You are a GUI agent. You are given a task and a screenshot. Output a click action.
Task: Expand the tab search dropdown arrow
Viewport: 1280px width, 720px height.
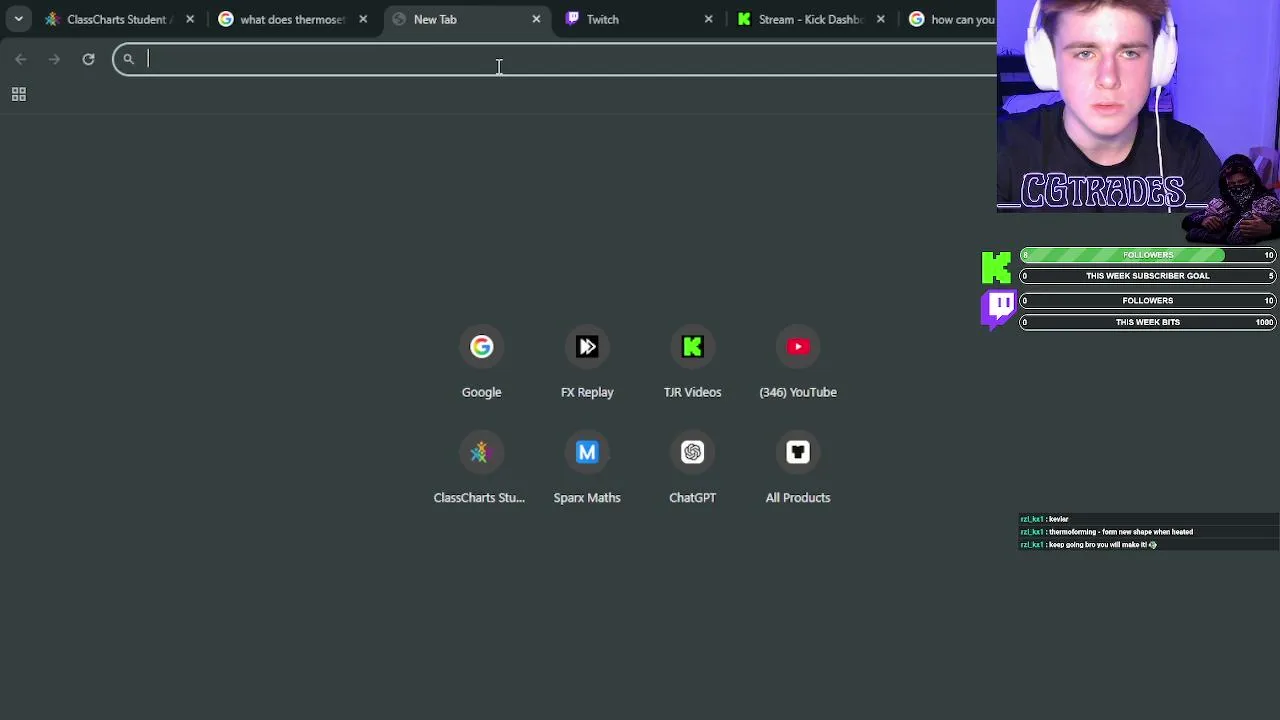click(18, 19)
